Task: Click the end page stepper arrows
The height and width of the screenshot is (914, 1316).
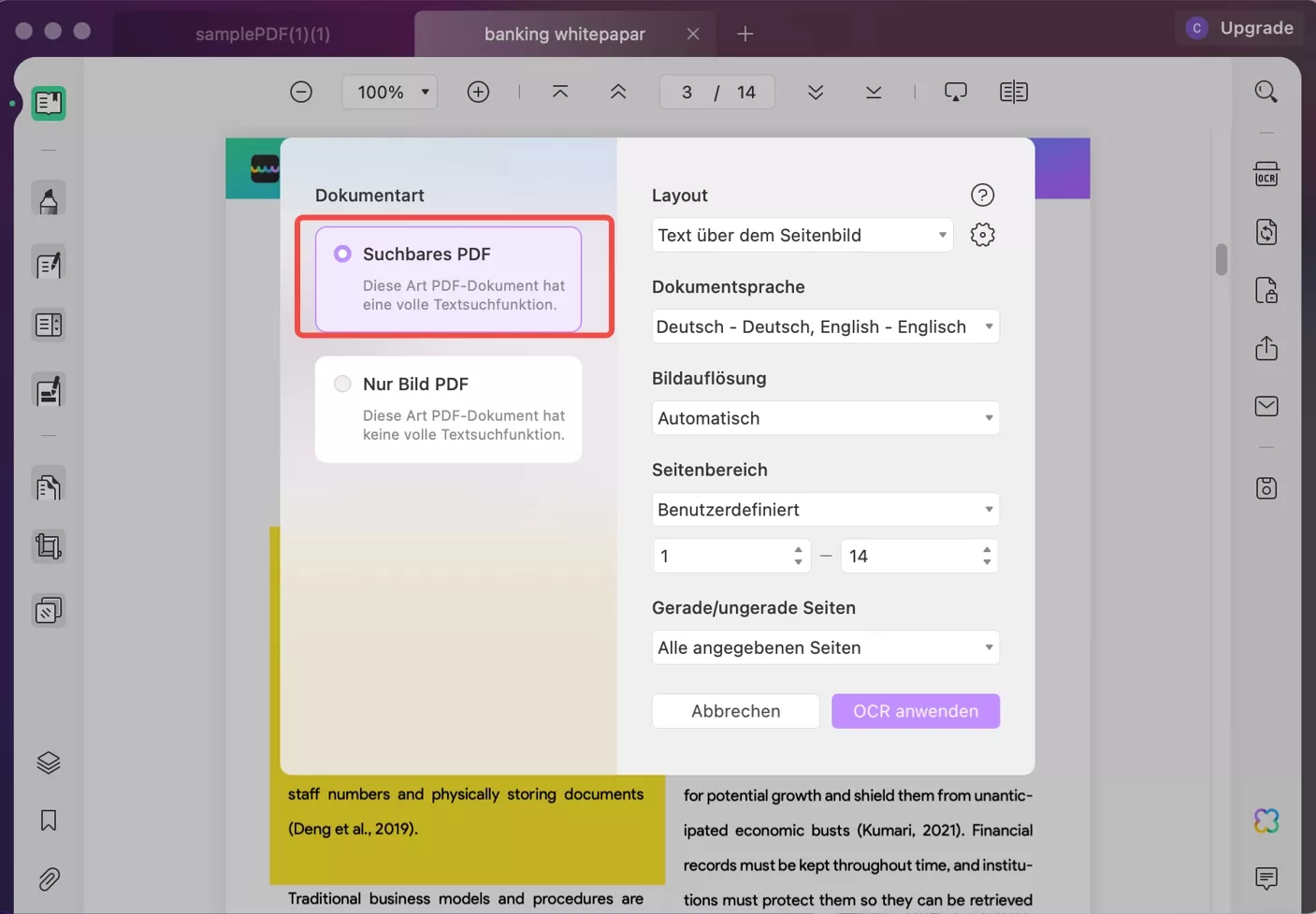Action: [x=987, y=556]
